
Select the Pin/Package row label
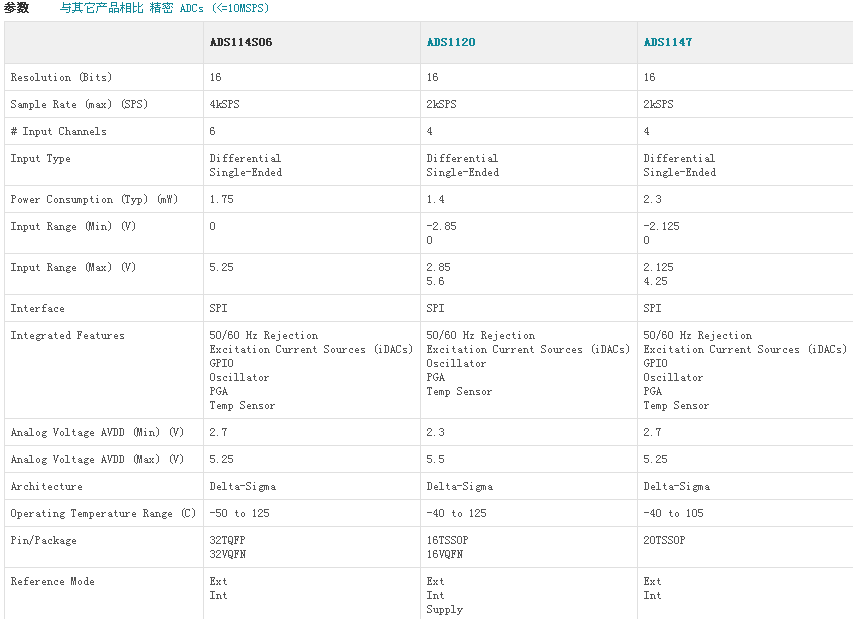pyautogui.click(x=43, y=540)
